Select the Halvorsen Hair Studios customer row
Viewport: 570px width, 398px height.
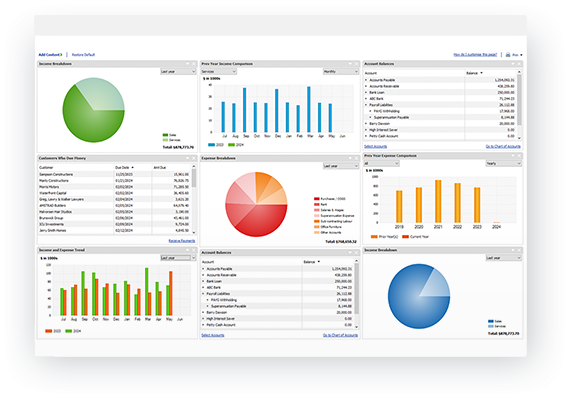(115, 212)
